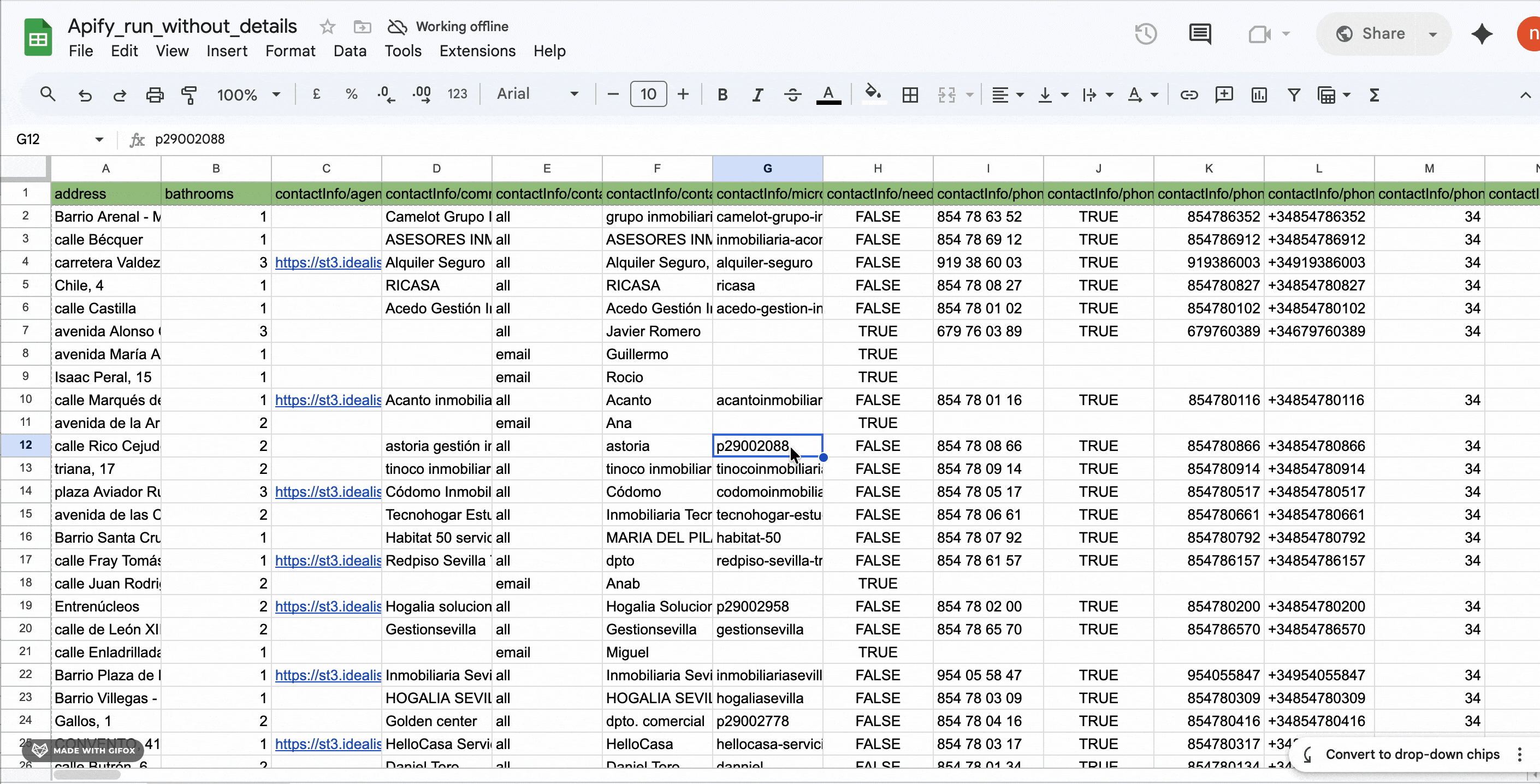
Task: Click Table views icon
Action: pyautogui.click(x=1326, y=94)
